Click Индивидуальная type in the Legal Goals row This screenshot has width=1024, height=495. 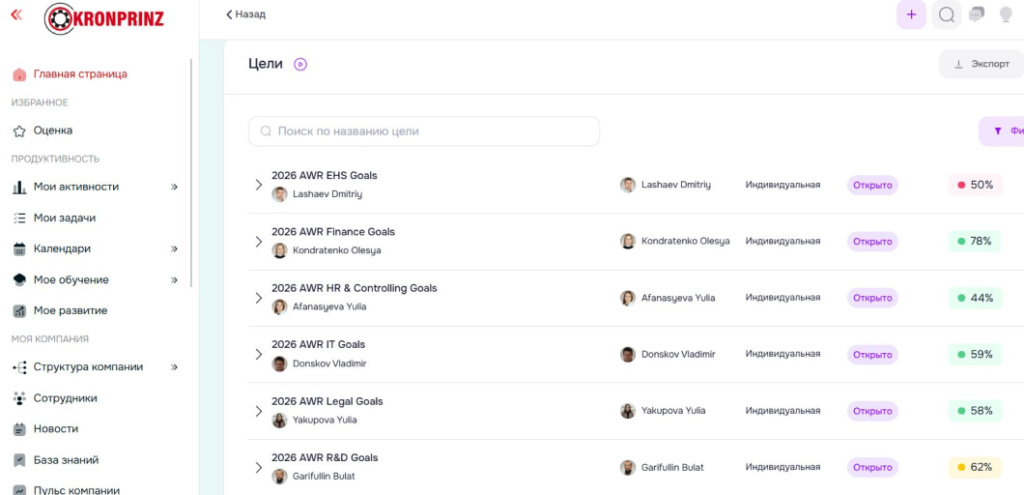pyautogui.click(x=783, y=411)
